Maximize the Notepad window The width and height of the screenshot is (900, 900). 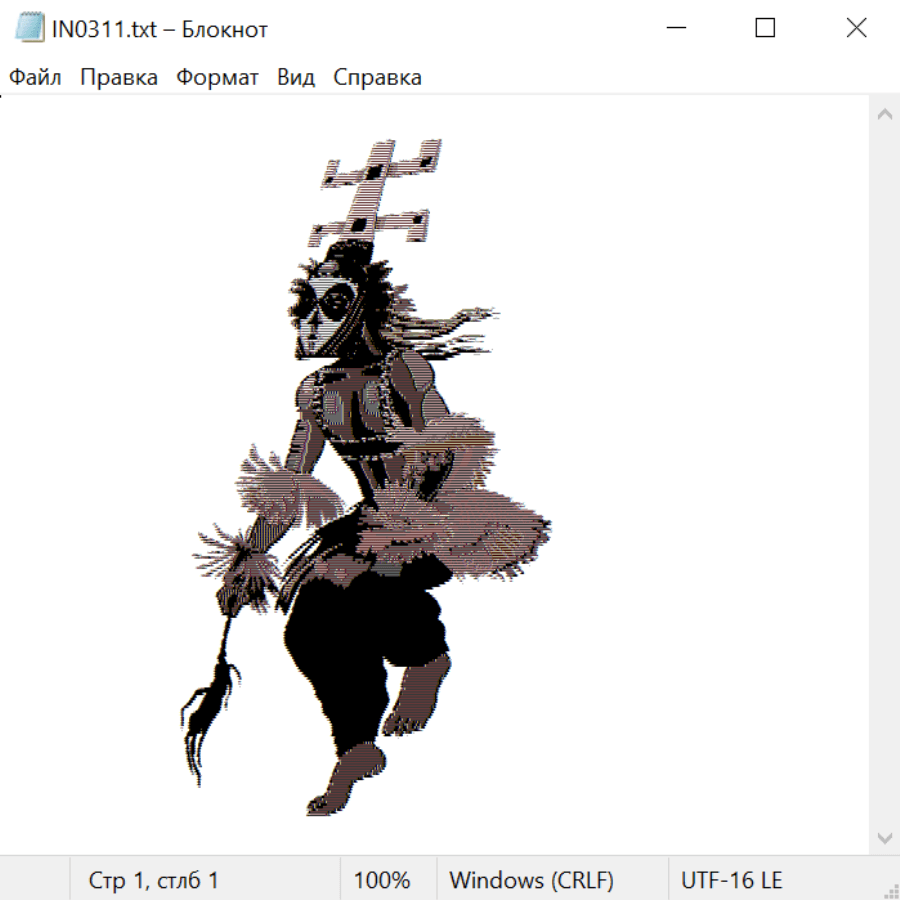(x=765, y=29)
